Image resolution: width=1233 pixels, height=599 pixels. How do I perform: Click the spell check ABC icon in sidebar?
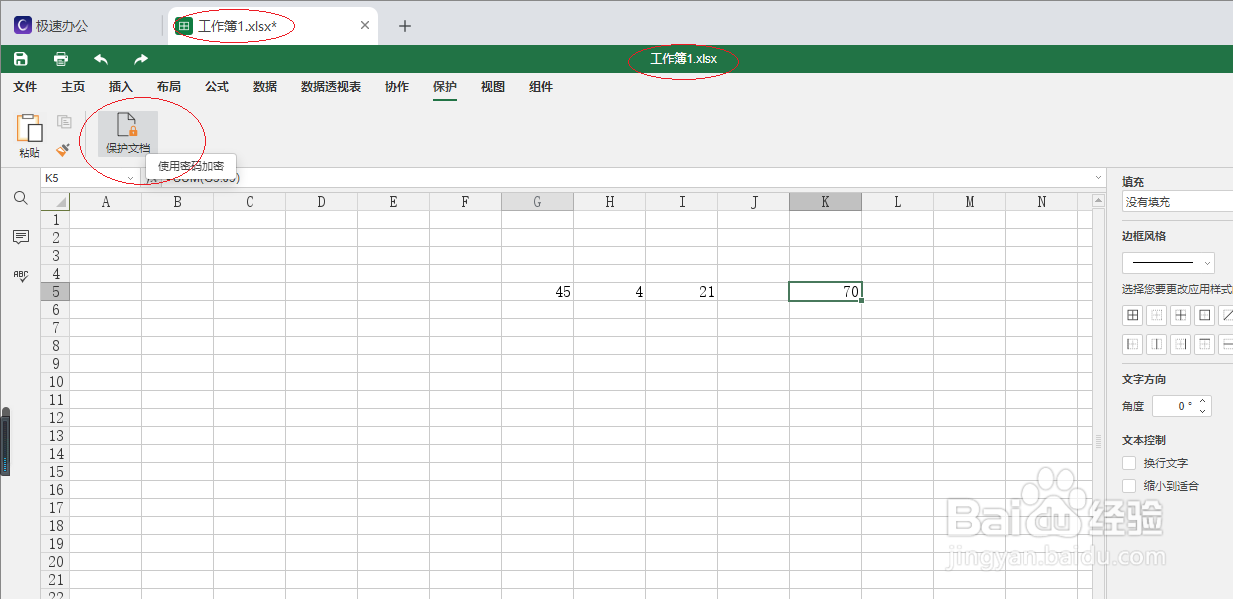(20, 276)
